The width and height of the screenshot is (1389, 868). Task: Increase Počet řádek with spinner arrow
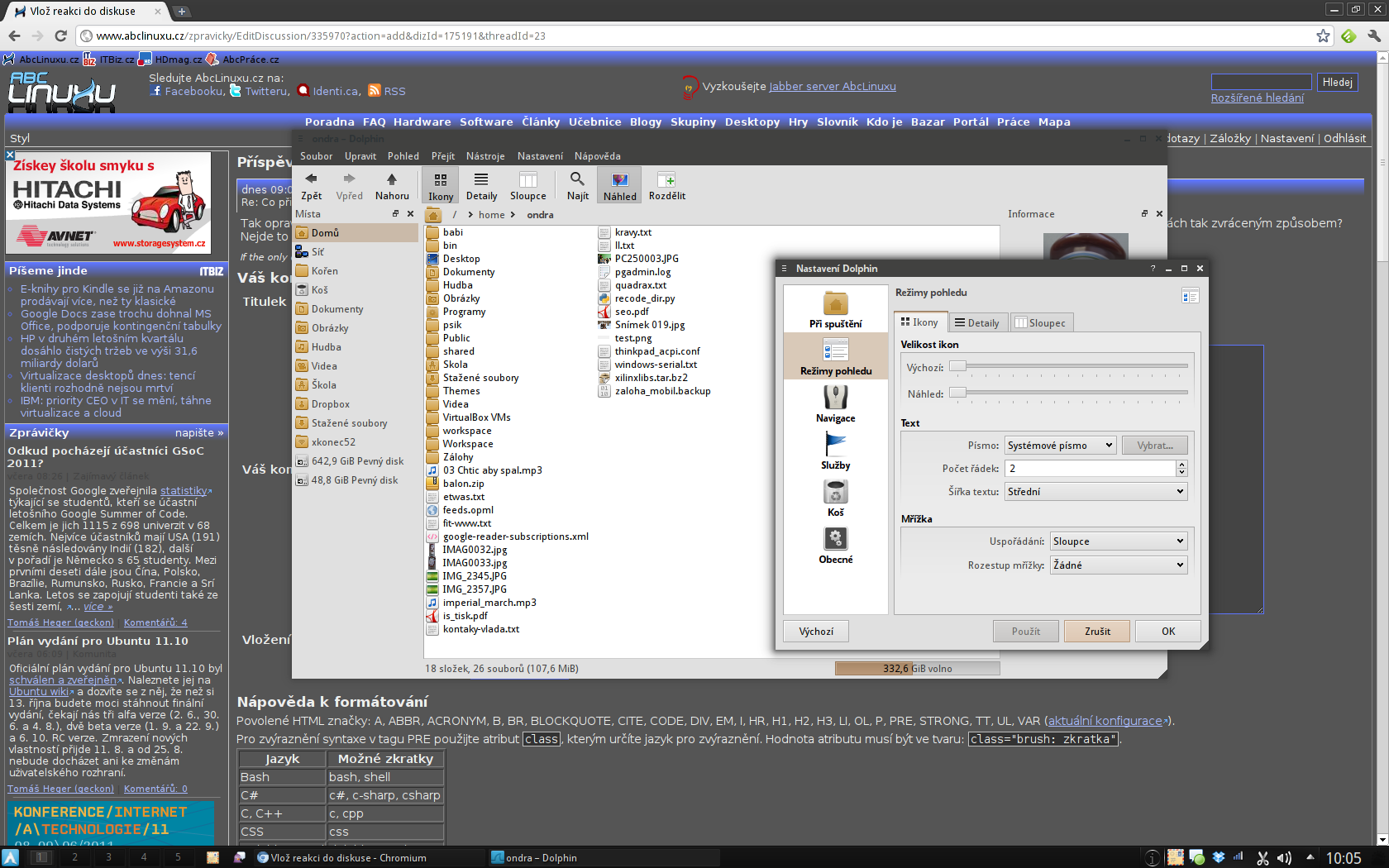1181,464
